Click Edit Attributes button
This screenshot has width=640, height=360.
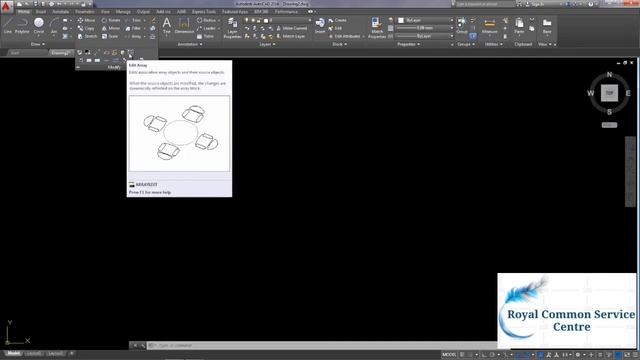tap(344, 36)
